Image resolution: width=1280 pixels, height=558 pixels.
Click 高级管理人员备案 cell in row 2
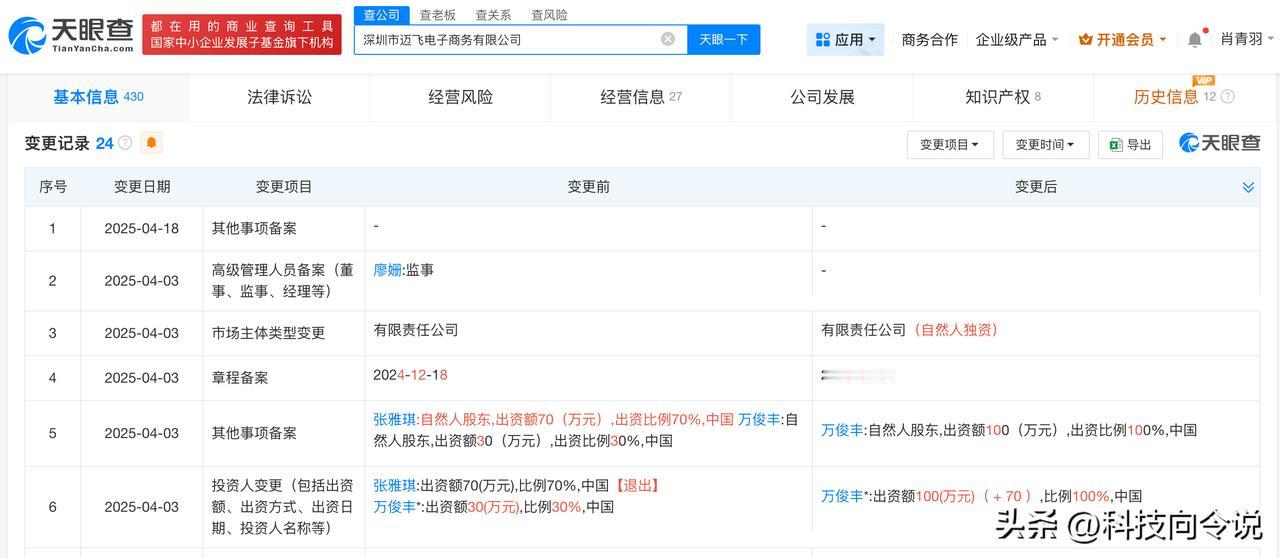coord(283,281)
